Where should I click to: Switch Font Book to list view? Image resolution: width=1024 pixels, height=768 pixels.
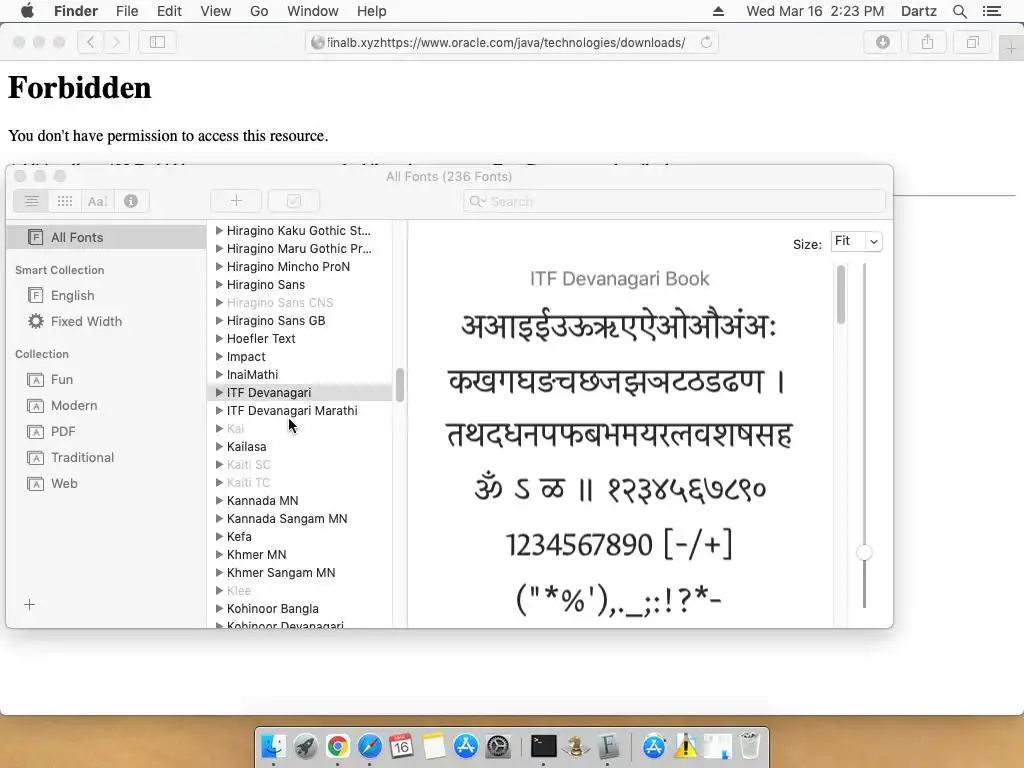(x=31, y=201)
